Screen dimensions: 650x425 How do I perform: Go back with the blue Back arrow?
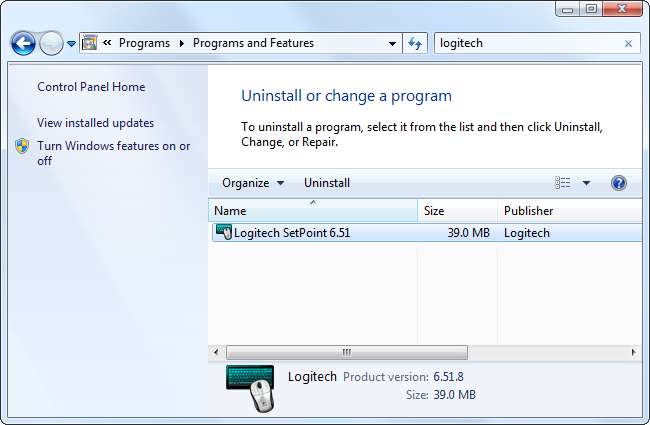click(x=23, y=43)
